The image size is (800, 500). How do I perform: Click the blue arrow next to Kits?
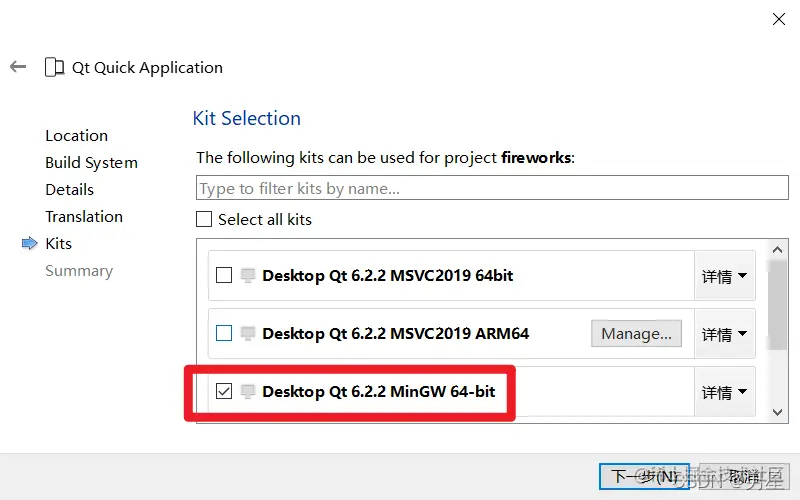30,243
